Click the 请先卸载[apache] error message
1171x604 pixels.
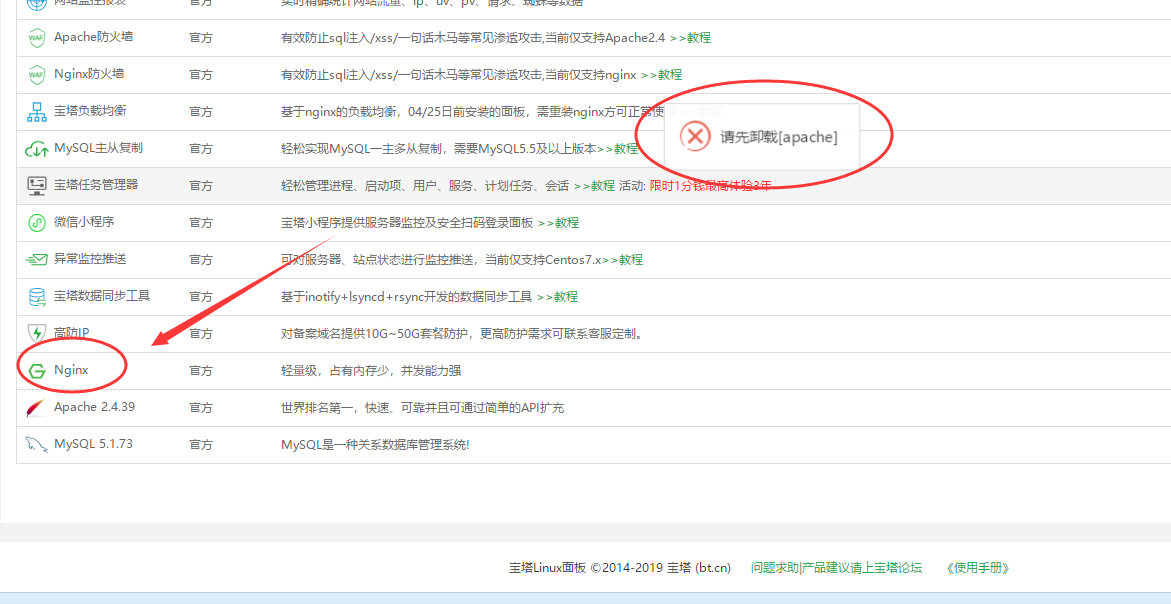pyautogui.click(x=779, y=137)
